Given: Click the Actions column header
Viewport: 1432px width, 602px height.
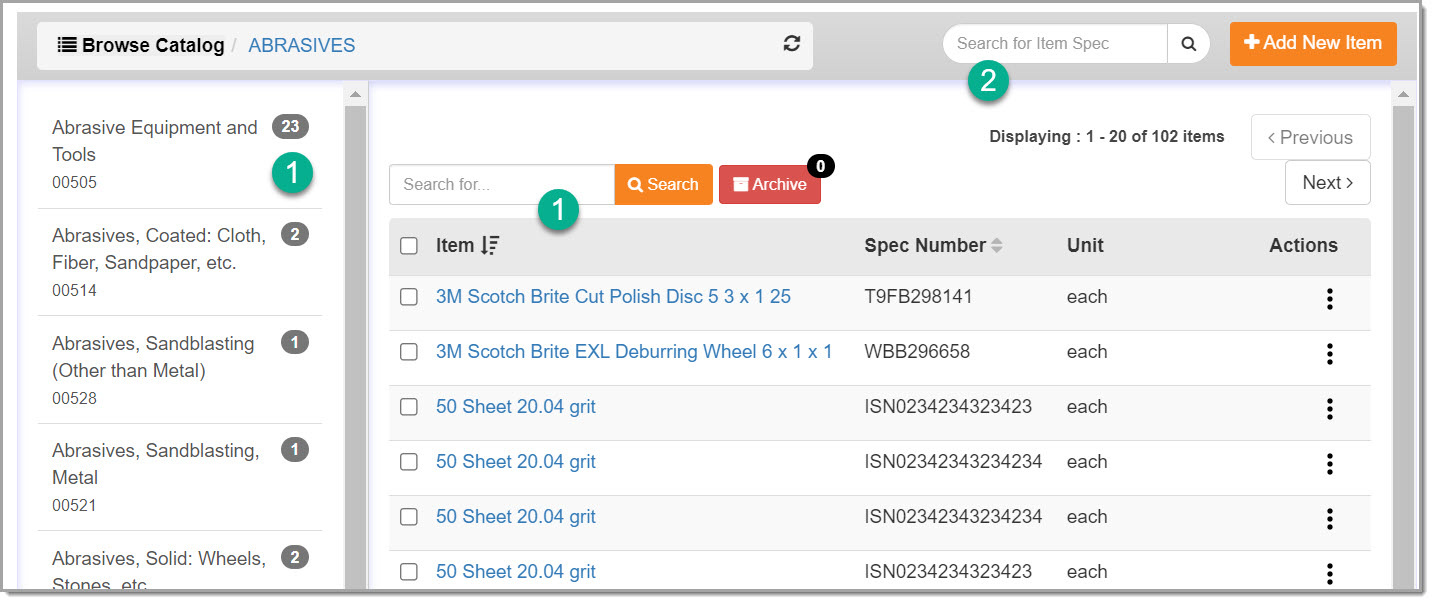Looking at the screenshot, I should (1303, 245).
